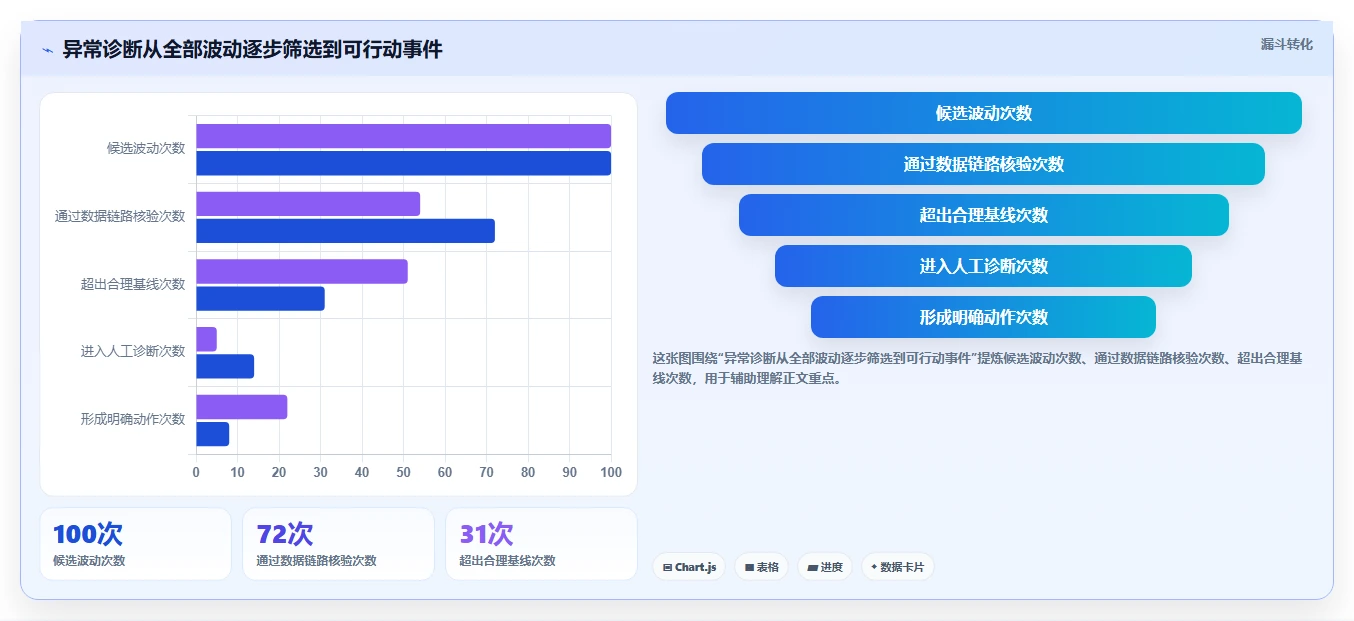Click the 数据卡片 tag
Screen dimensions: 1354x621
click(898, 567)
